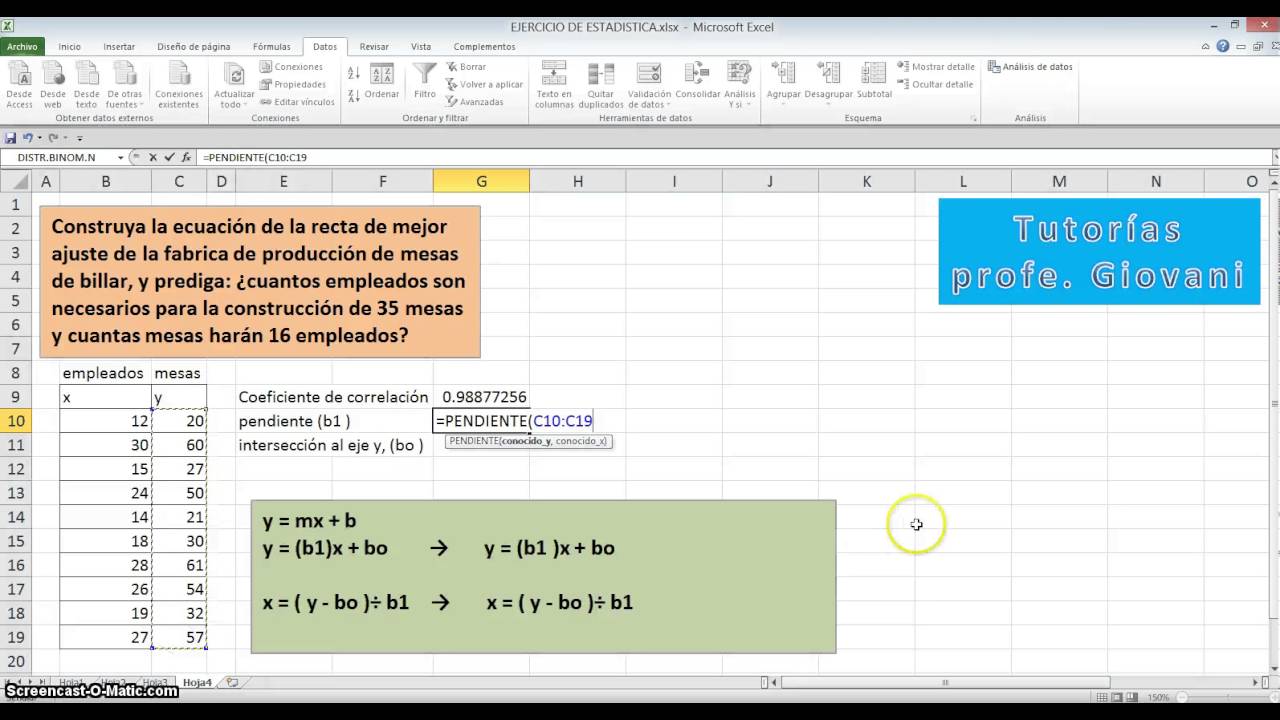Open quick access toolbar customize dropdown

pyautogui.click(x=80, y=138)
